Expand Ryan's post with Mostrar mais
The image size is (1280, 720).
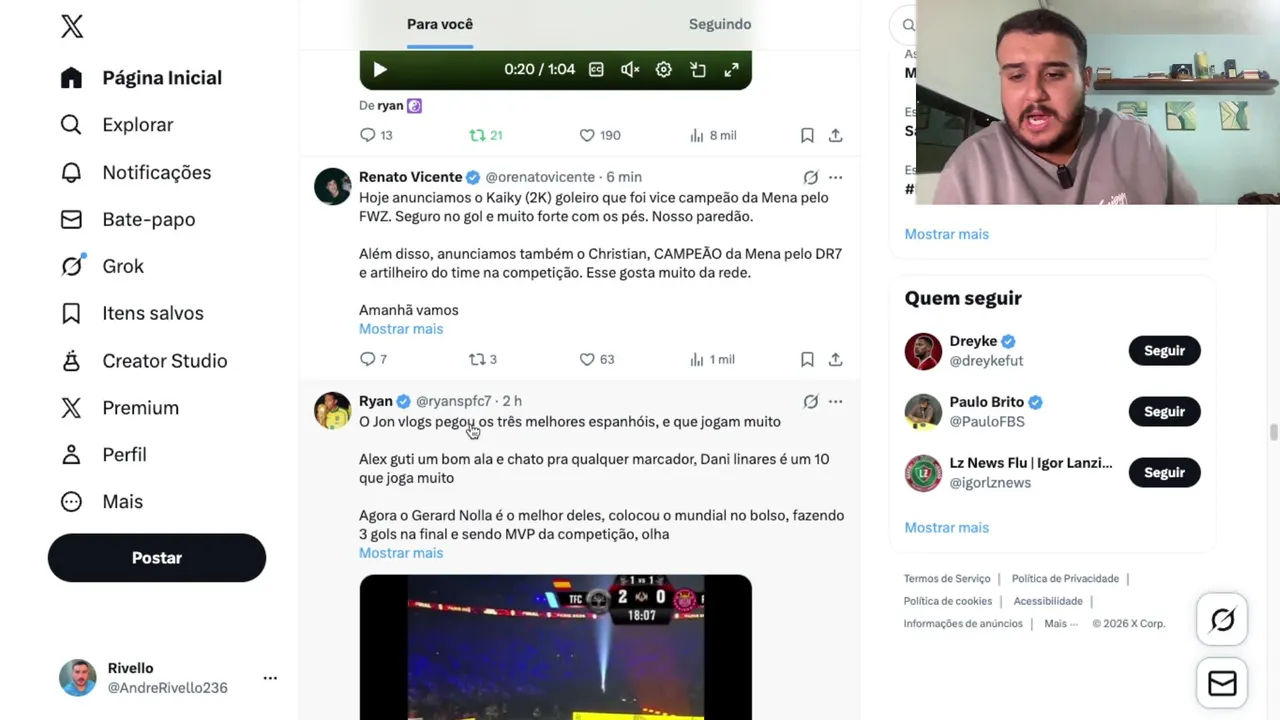click(401, 553)
